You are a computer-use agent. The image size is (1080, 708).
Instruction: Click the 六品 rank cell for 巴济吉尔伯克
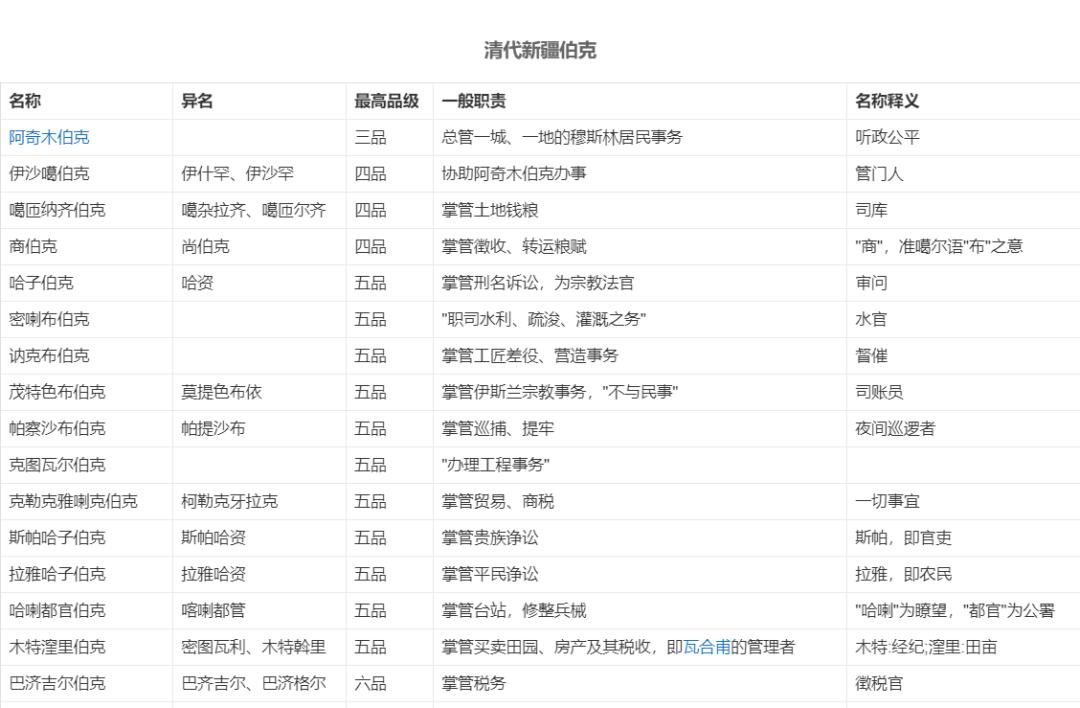click(369, 683)
